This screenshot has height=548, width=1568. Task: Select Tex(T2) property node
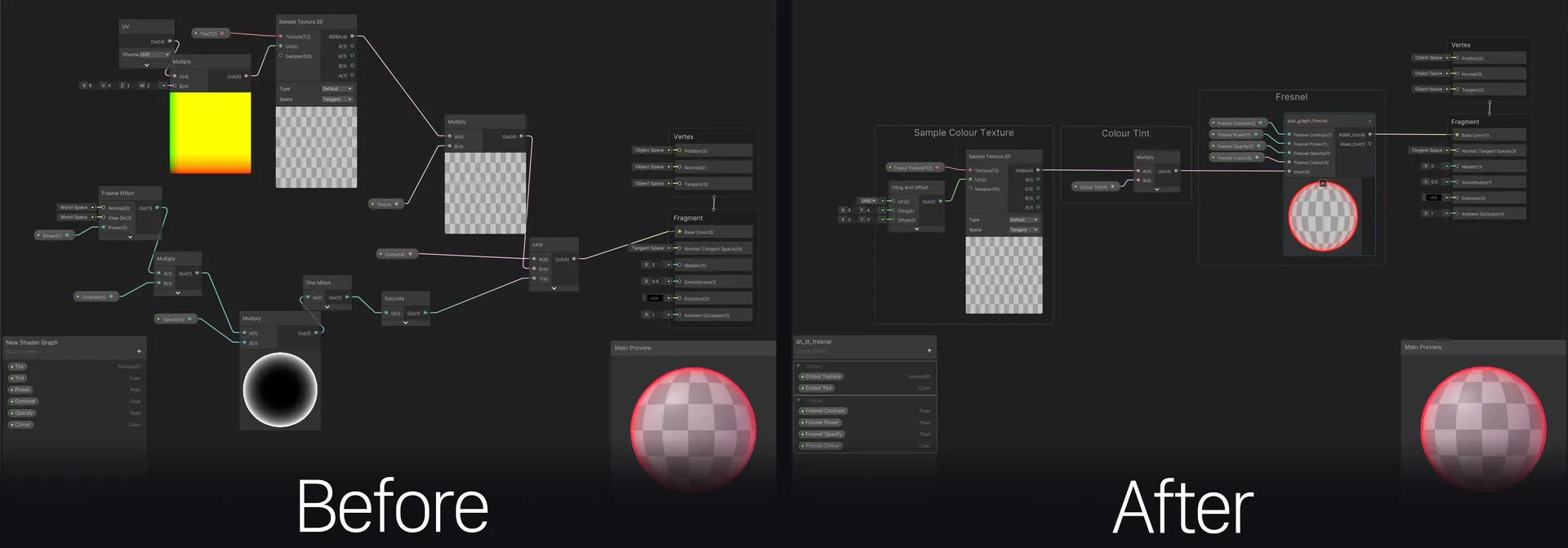(x=209, y=33)
